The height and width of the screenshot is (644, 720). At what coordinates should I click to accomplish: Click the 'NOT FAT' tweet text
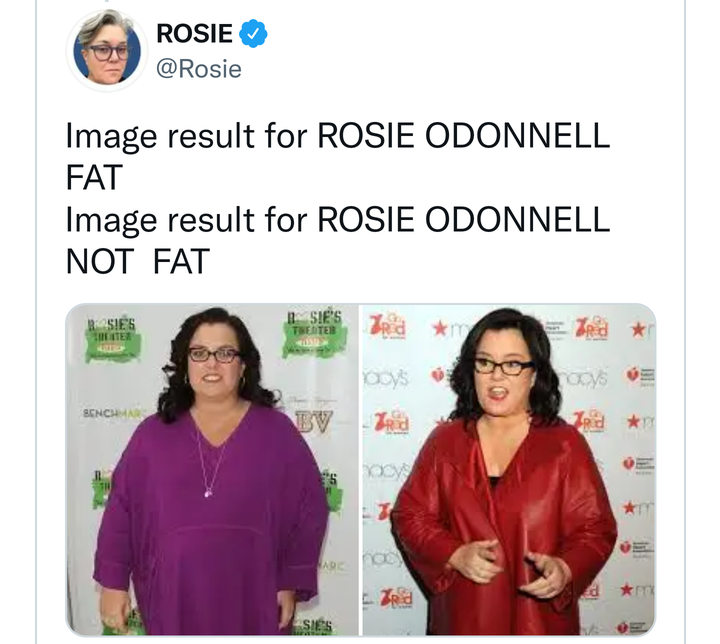coord(138,261)
